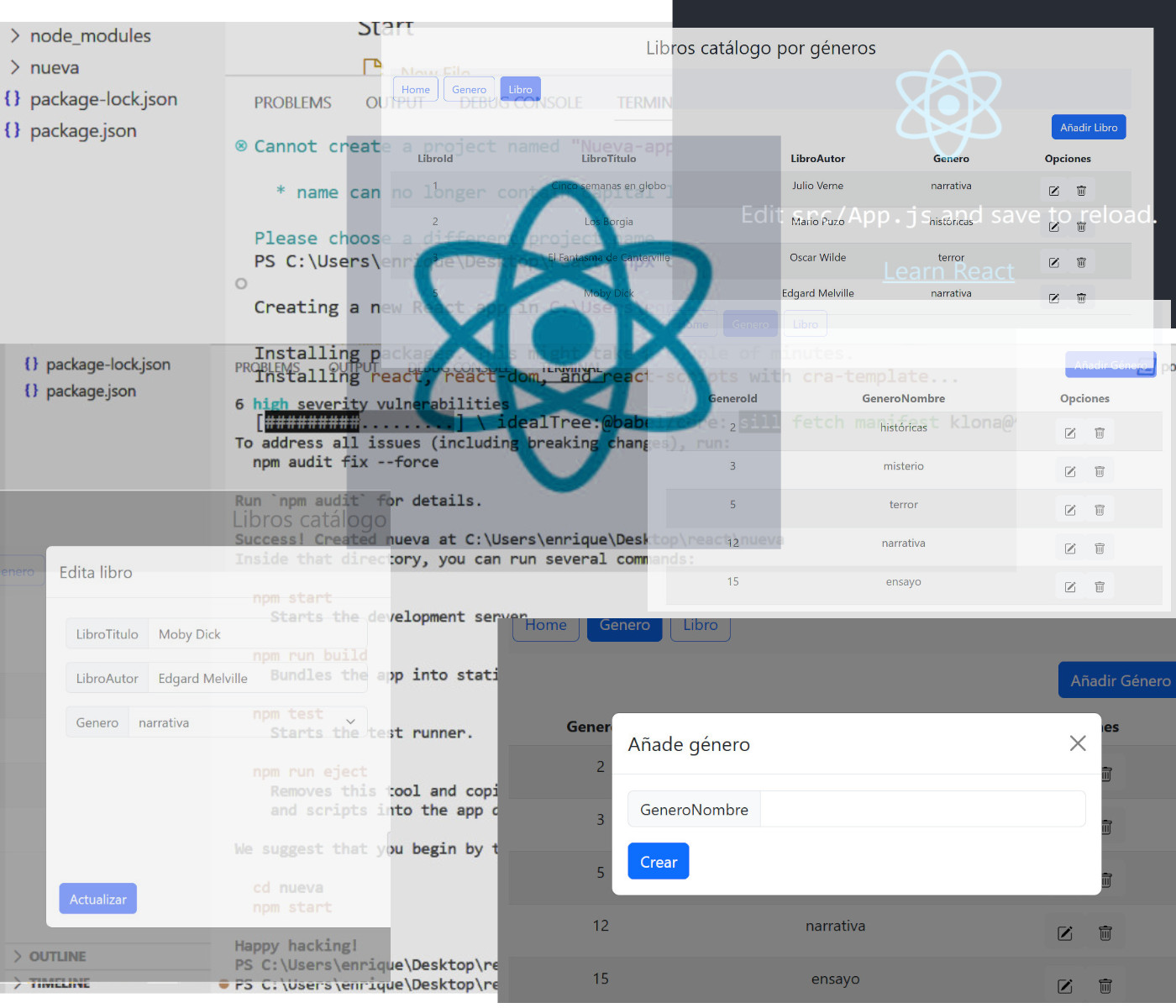1176x1008 pixels.
Task: Edit the misterio genre row
Action: click(x=1070, y=471)
